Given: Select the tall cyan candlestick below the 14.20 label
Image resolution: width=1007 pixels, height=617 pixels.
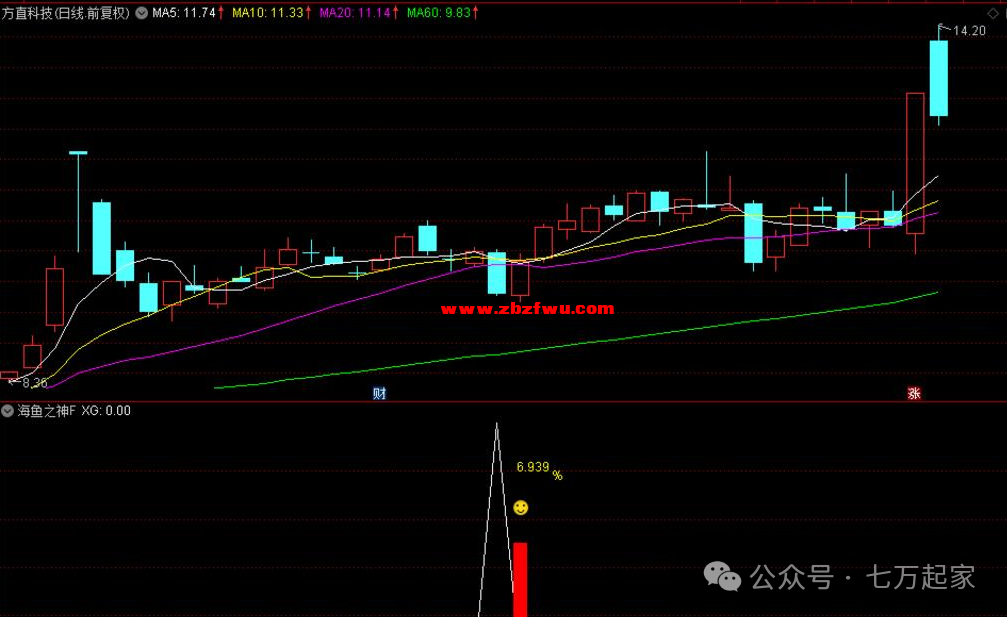Looking at the screenshot, I should 939,78.
